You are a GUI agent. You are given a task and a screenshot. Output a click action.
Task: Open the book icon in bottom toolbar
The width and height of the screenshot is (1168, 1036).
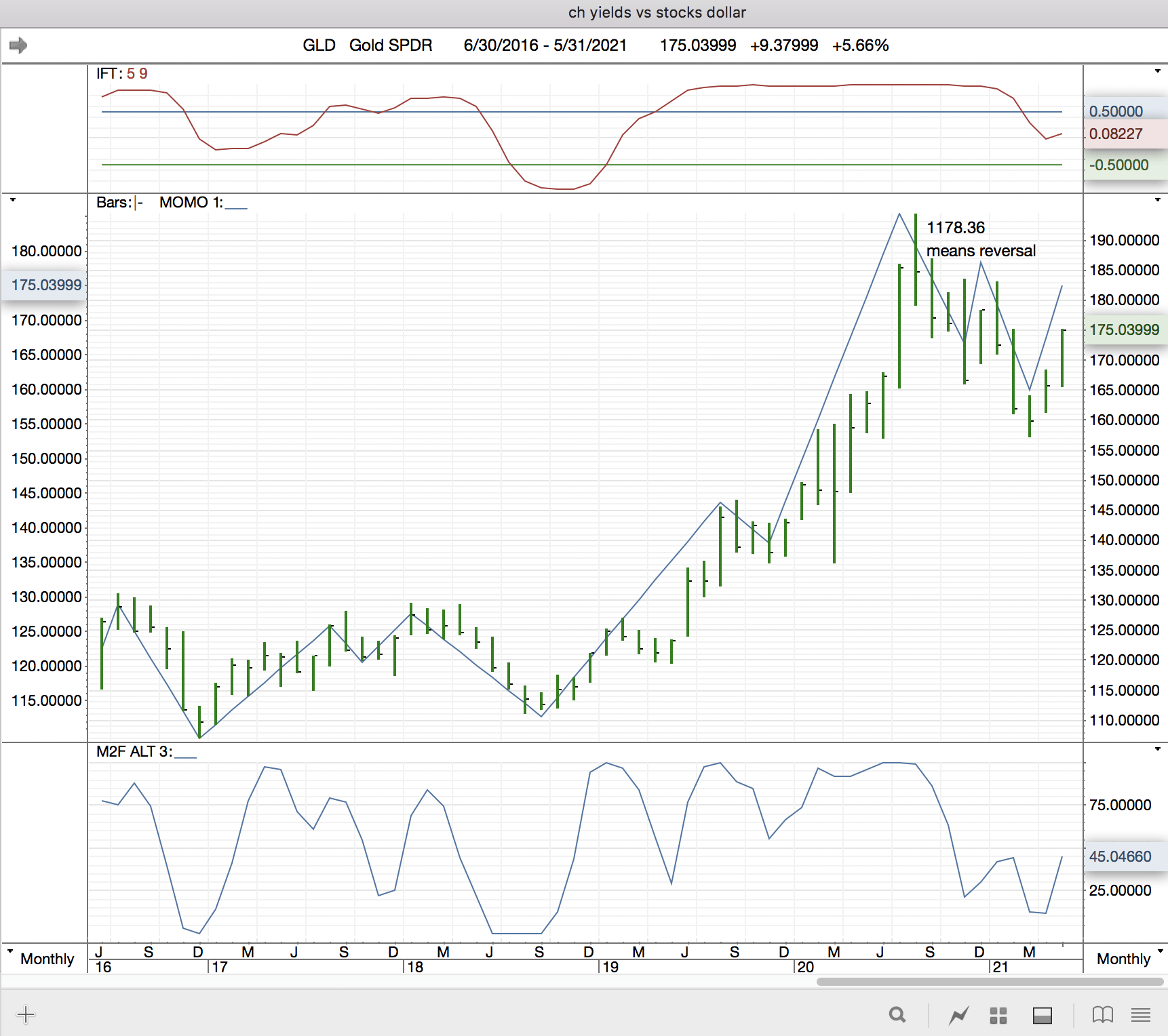coord(1103,1015)
